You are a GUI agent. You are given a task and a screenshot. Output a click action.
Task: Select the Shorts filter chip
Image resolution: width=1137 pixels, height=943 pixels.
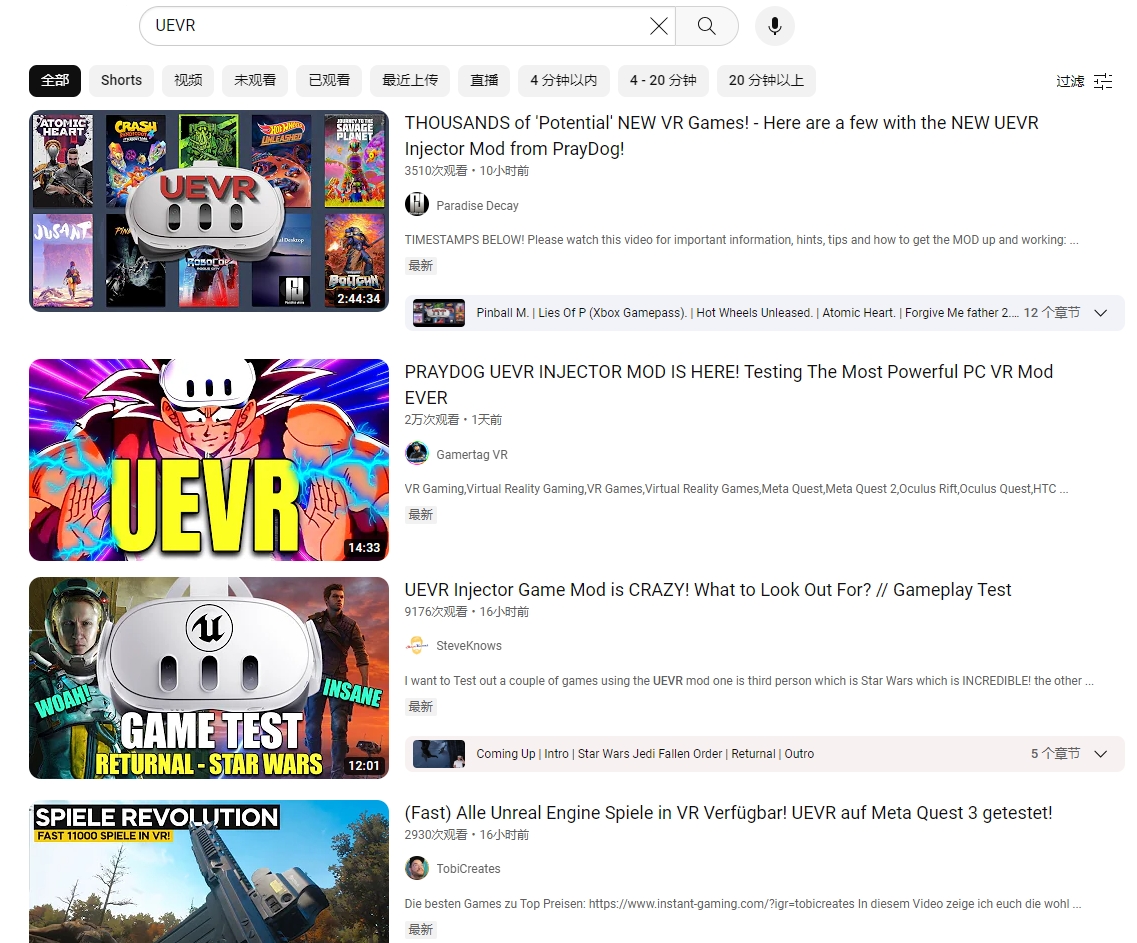click(121, 80)
